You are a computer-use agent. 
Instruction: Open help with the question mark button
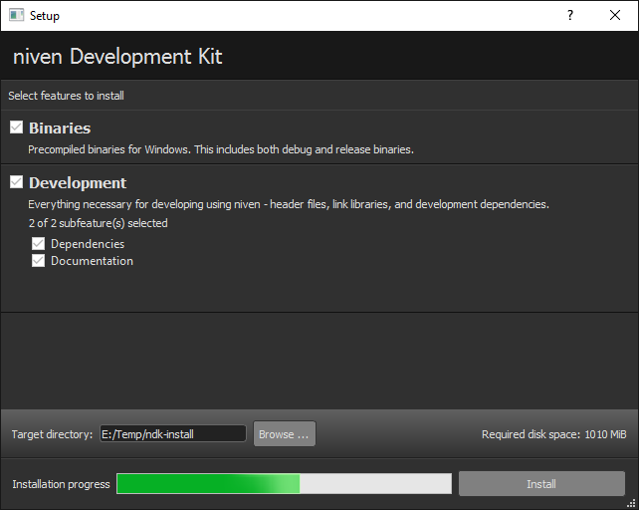click(570, 15)
